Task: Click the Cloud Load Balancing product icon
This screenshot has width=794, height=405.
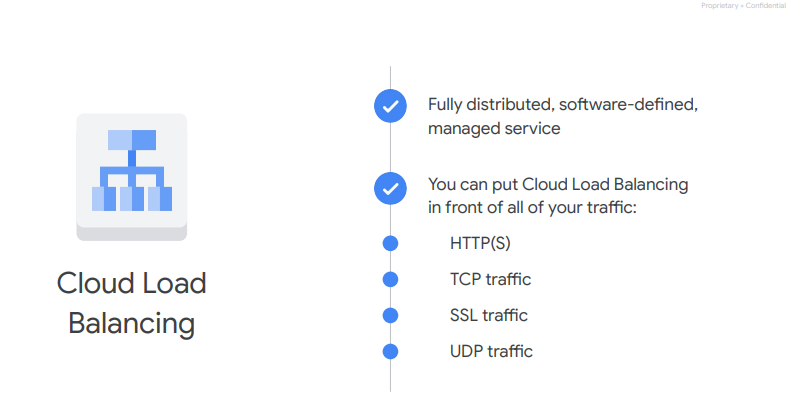Action: coord(131,176)
